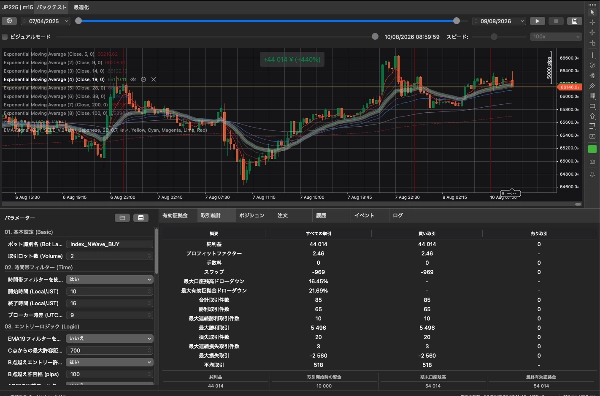Open the R entry permission dropdown above pips field
The image size is (600, 396).
coord(110,362)
